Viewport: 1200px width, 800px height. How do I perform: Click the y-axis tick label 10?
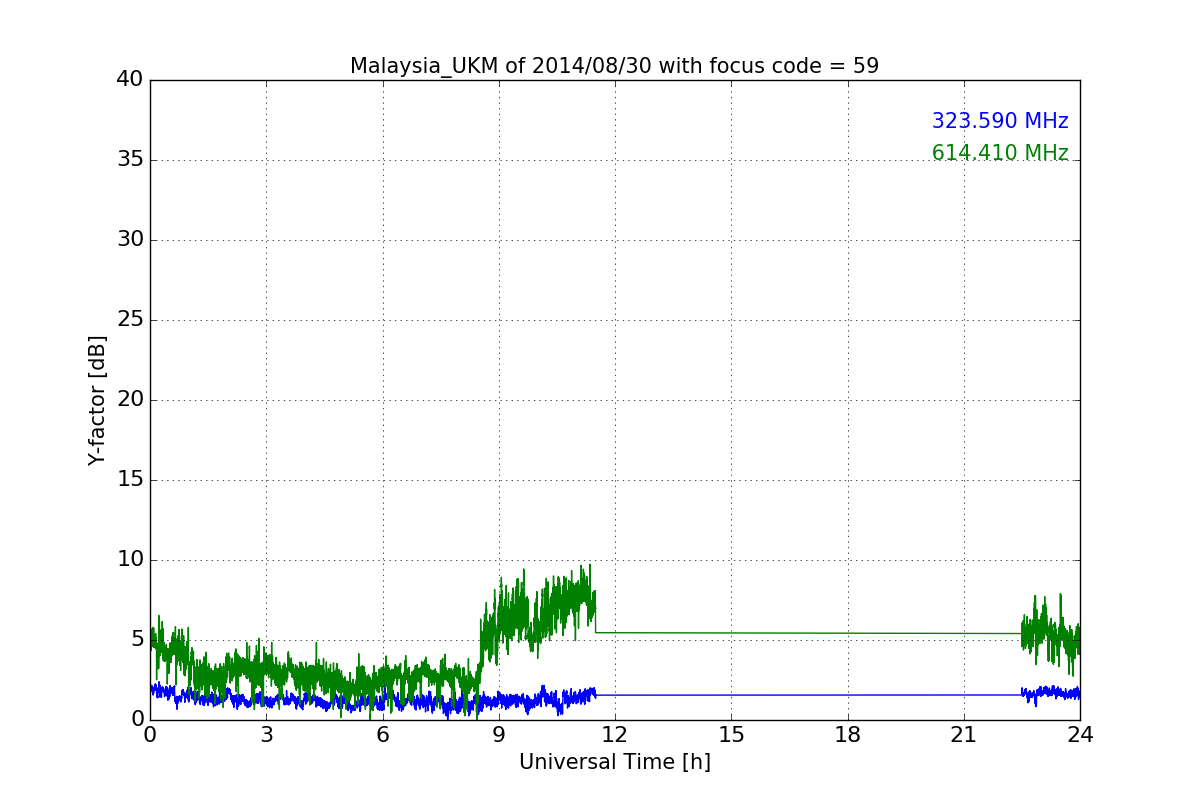(x=130, y=560)
